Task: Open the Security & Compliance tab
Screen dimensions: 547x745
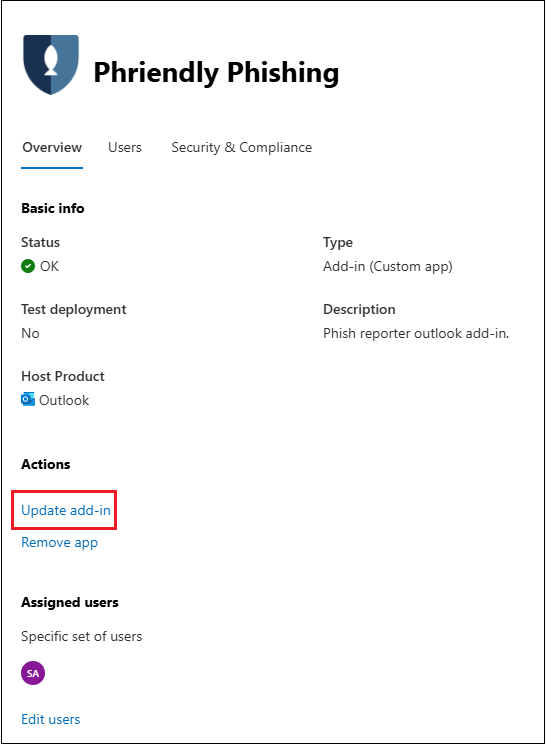Action: (x=241, y=148)
